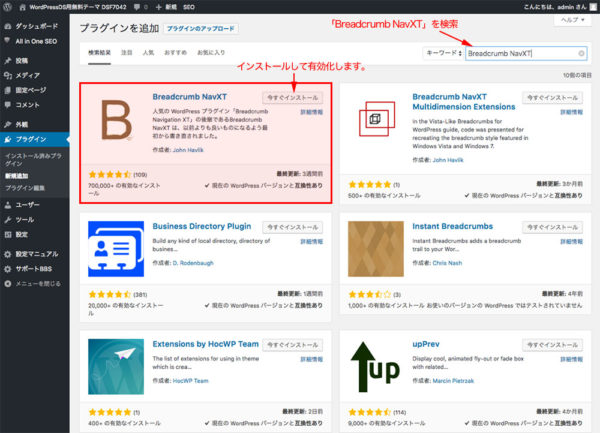Open author Chris Nash link

[447, 263]
